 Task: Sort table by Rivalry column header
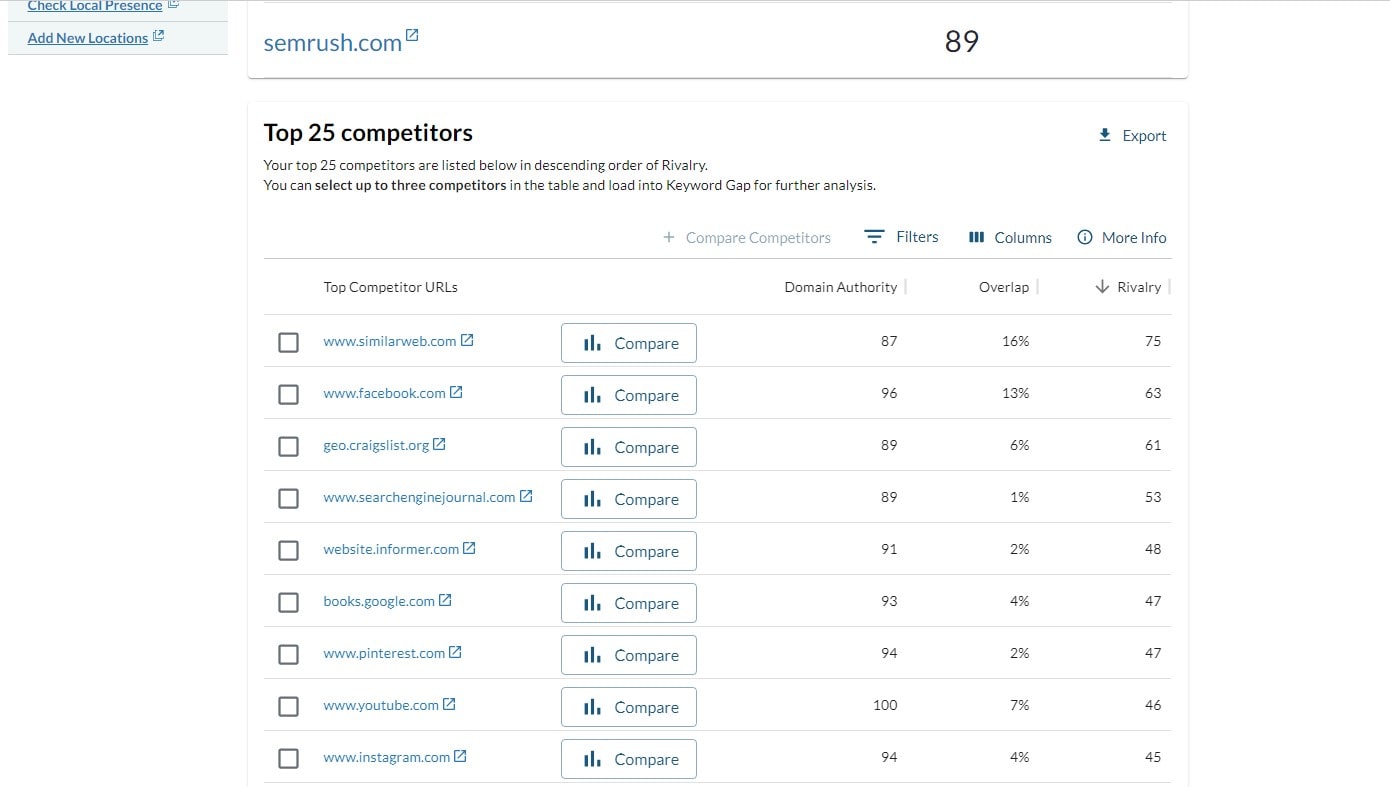[x=1139, y=287]
